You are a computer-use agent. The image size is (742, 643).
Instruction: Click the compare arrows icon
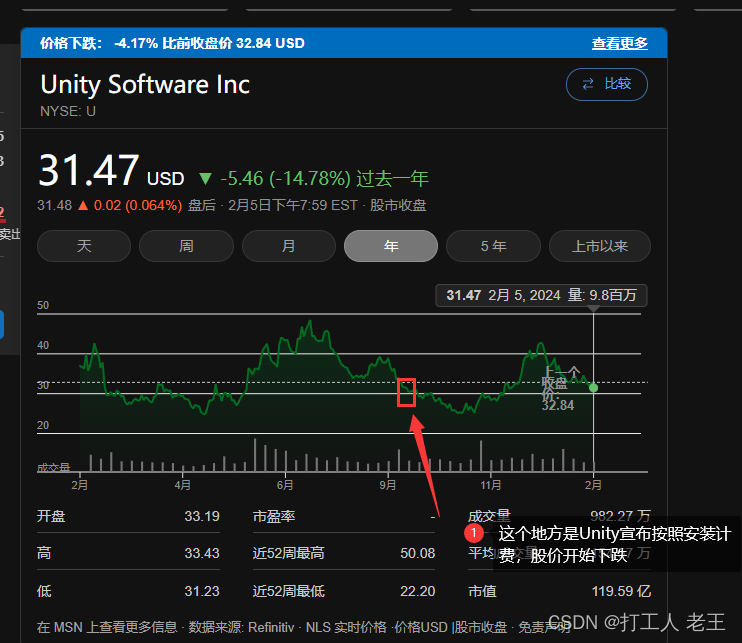click(588, 84)
